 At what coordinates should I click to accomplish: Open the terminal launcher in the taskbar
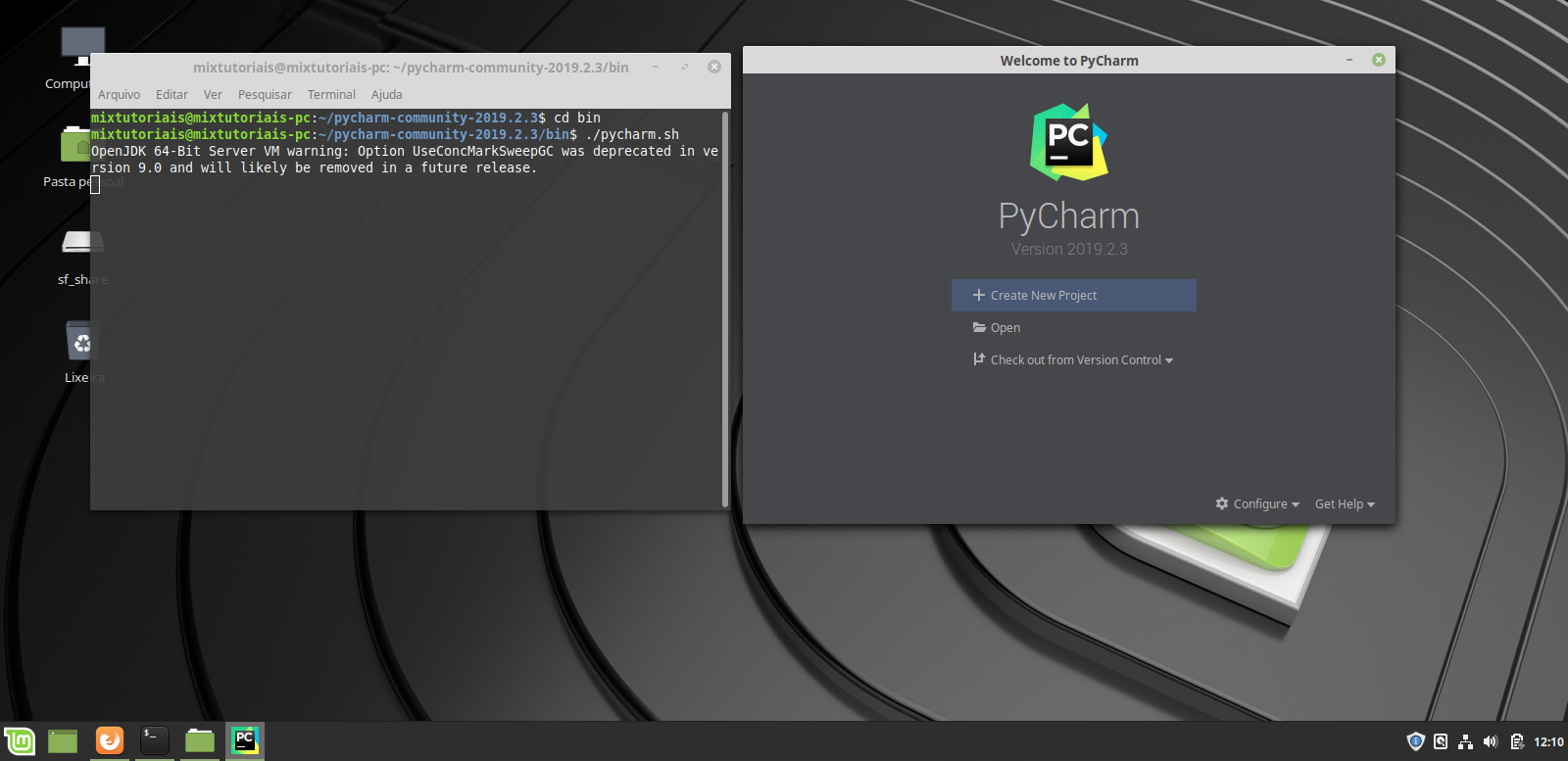pos(155,740)
